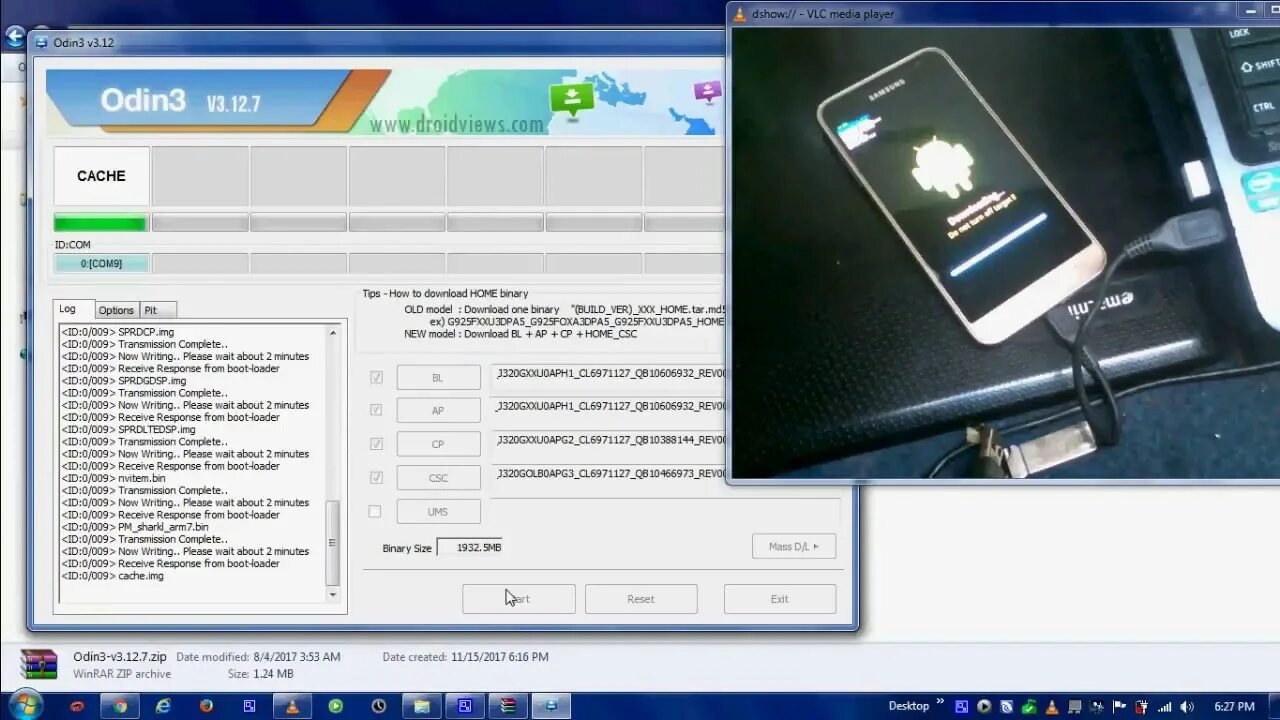Toggle the BL checkbox
This screenshot has height=720, width=1280.
coord(376,377)
